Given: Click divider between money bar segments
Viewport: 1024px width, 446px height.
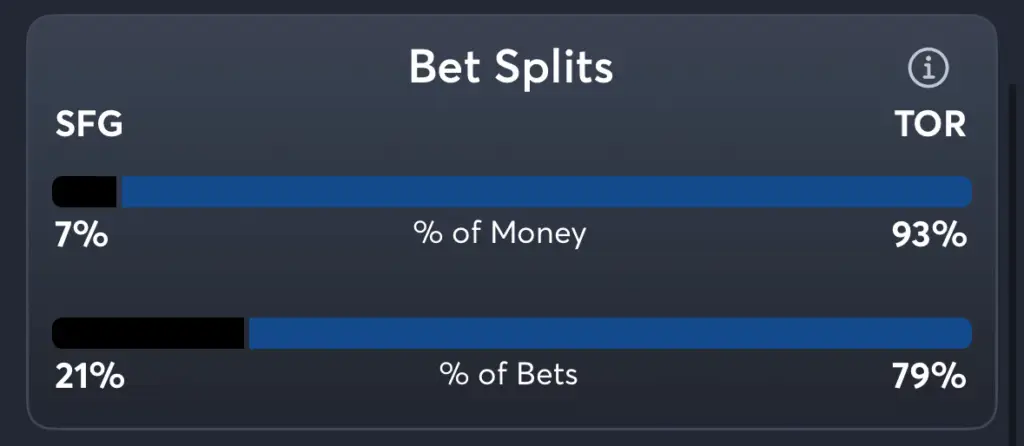Looking at the screenshot, I should [120, 192].
